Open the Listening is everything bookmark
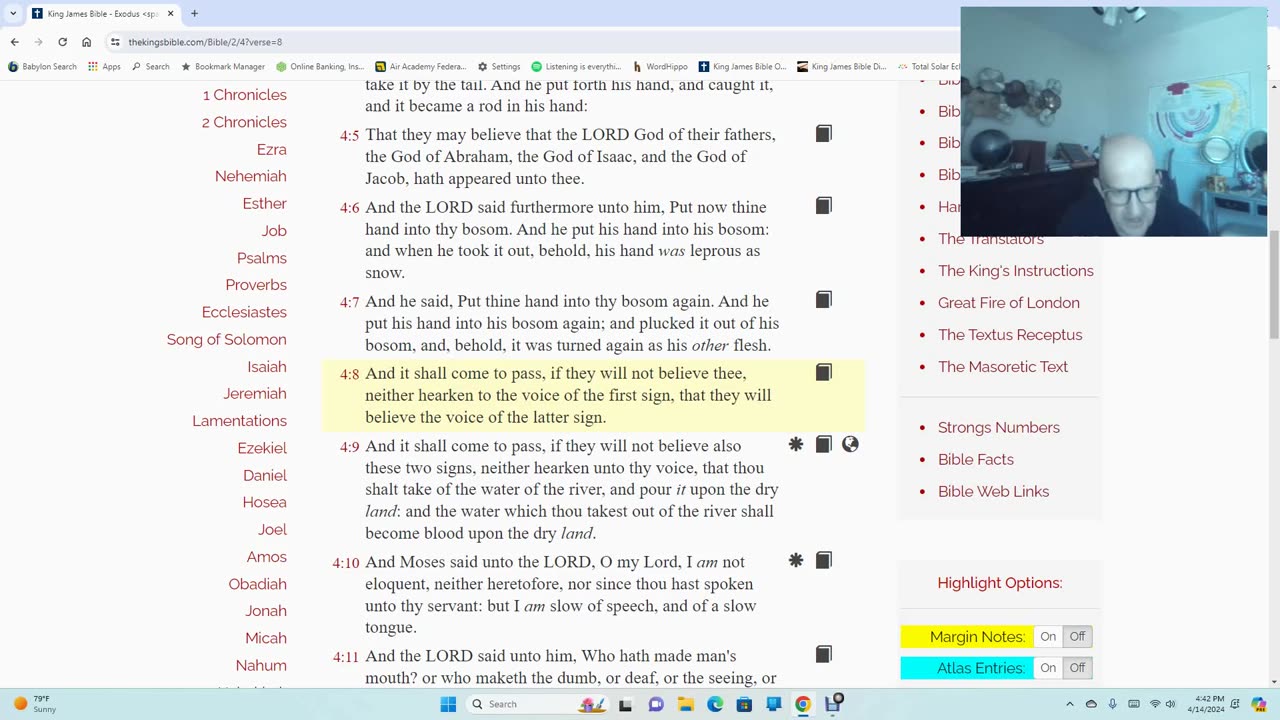Image resolution: width=1280 pixels, height=720 pixels. point(575,67)
